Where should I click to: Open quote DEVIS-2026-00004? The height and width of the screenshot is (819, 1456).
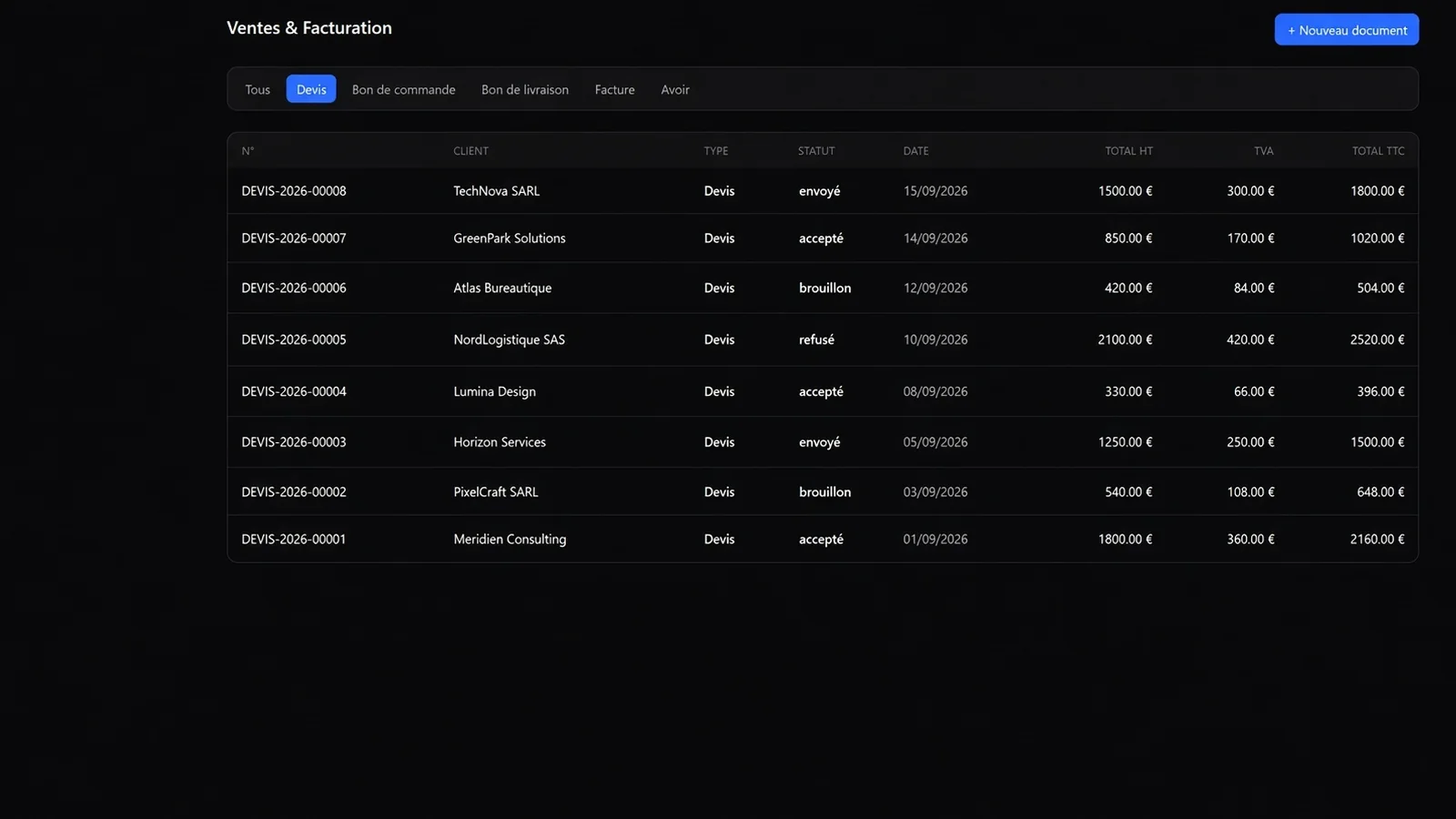pyautogui.click(x=294, y=391)
